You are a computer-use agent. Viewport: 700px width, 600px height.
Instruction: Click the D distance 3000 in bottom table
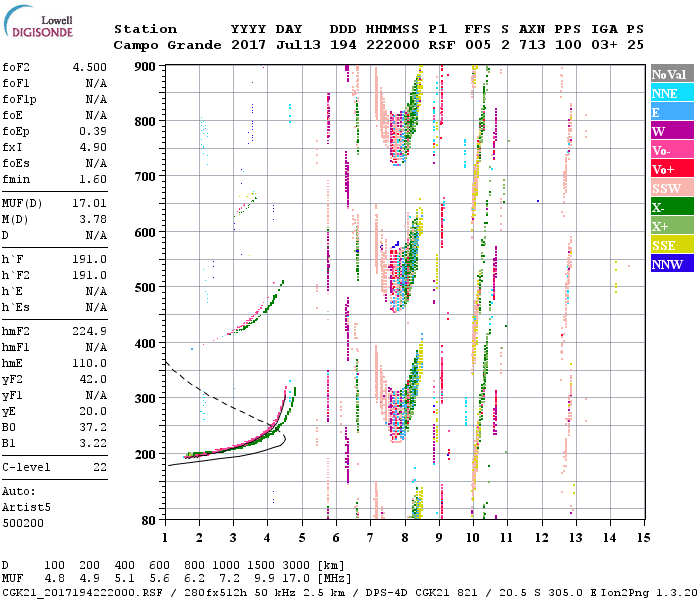click(296, 566)
